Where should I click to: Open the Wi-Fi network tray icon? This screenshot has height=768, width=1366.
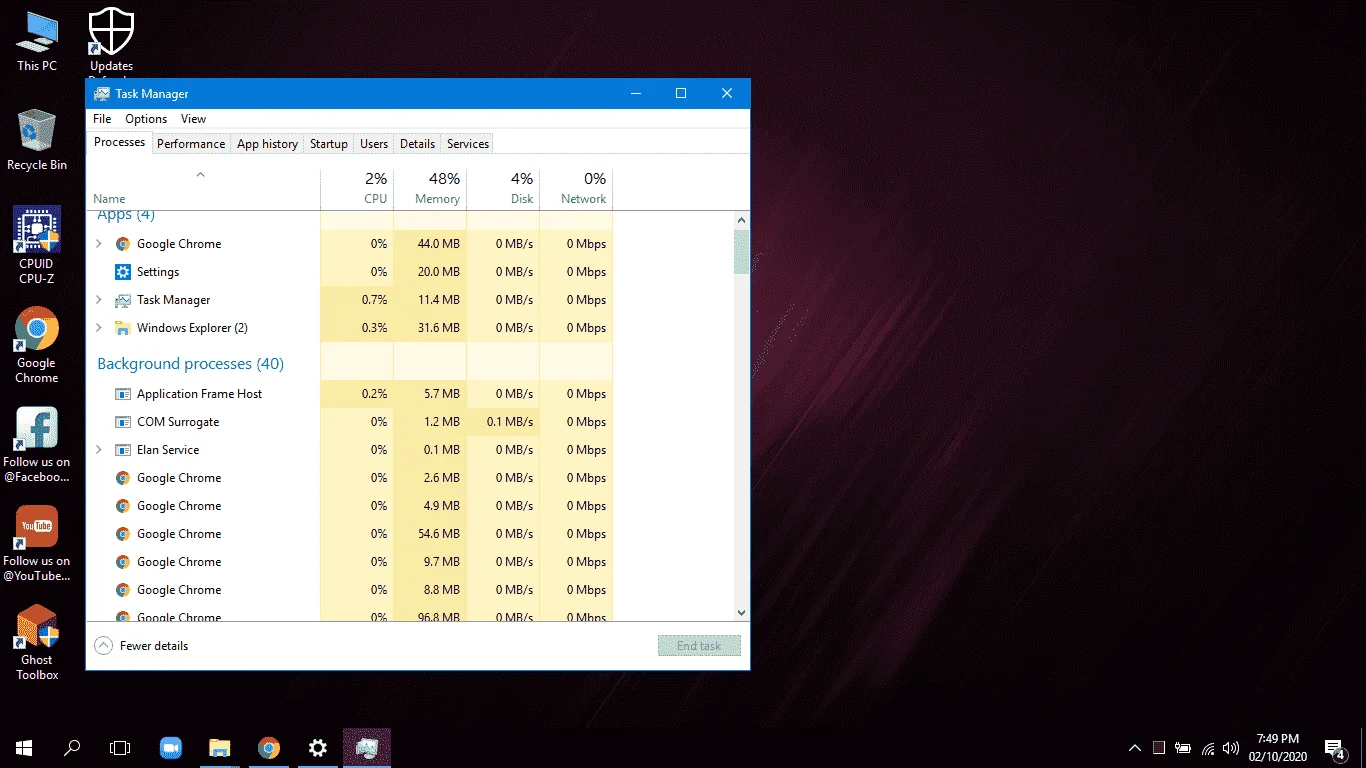pyautogui.click(x=1208, y=748)
